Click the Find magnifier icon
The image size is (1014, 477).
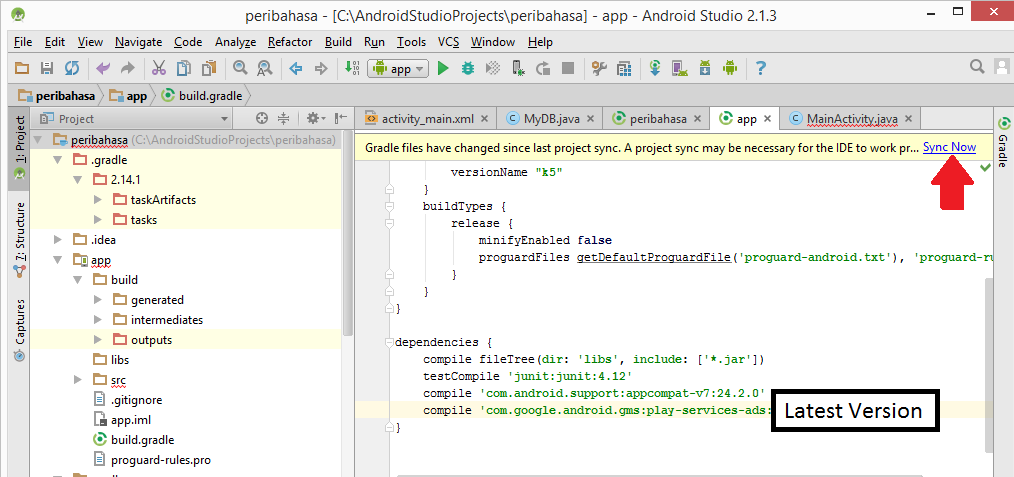pyautogui.click(x=240, y=68)
